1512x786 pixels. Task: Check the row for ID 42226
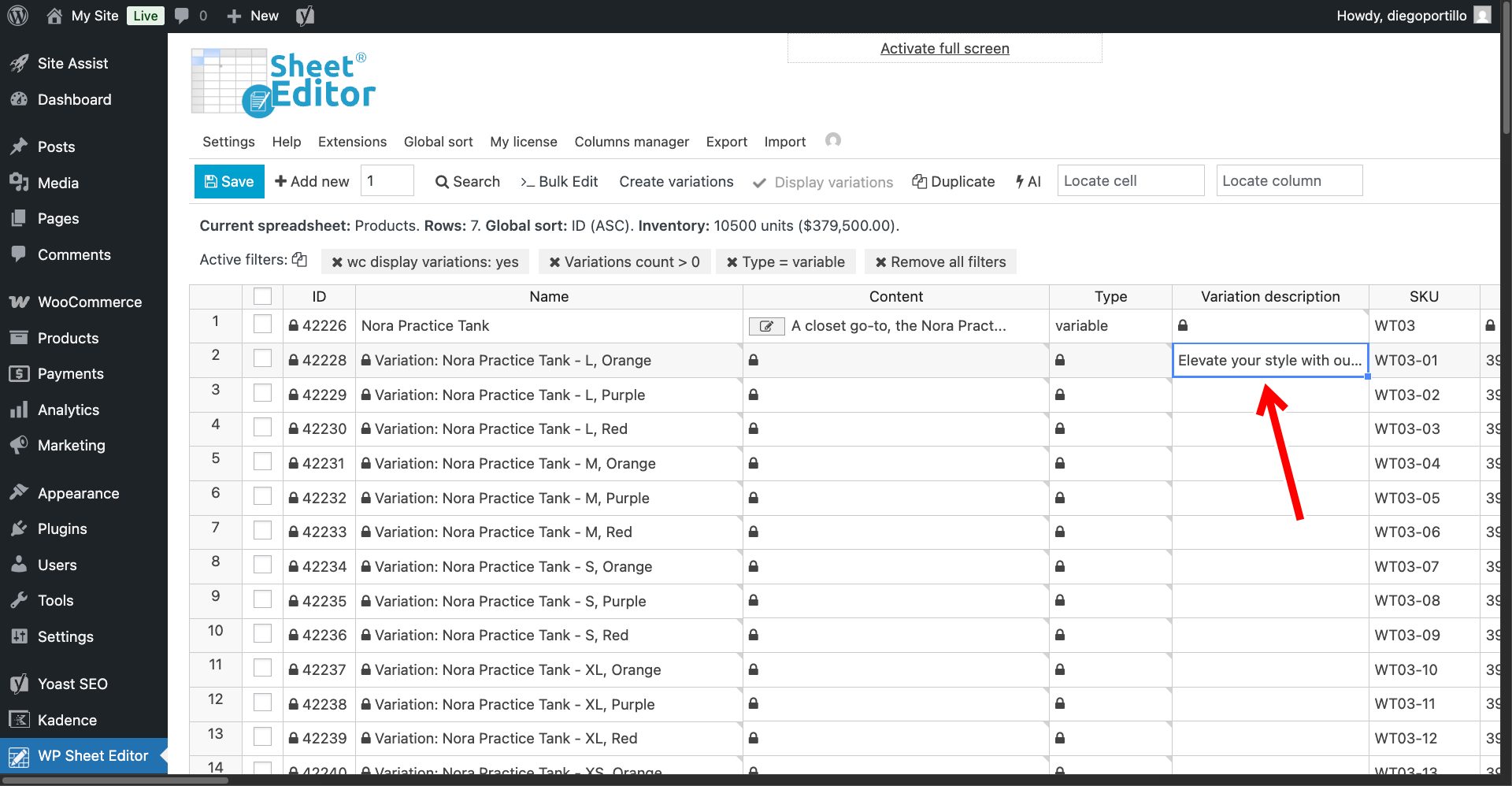tap(262, 324)
